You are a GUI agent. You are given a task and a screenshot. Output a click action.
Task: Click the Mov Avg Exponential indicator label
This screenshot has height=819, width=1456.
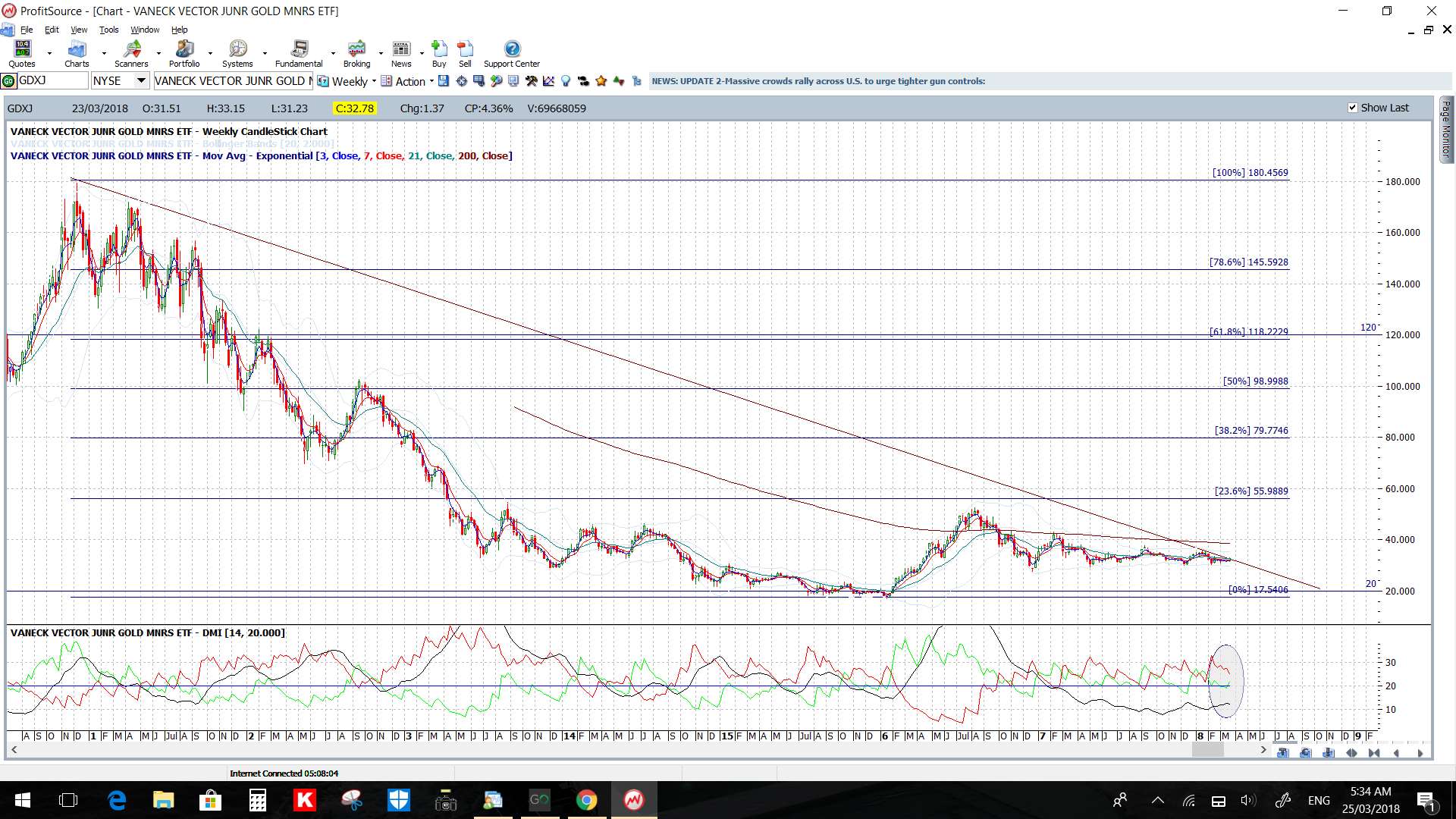pyautogui.click(x=261, y=155)
